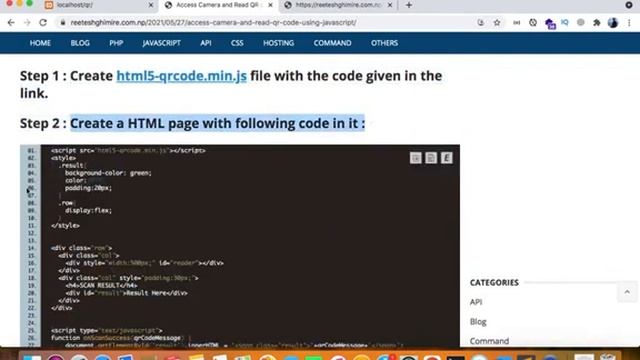This screenshot has width=640, height=360.
Task: Click the purple cloud extension icon
Action: click(x=550, y=24)
